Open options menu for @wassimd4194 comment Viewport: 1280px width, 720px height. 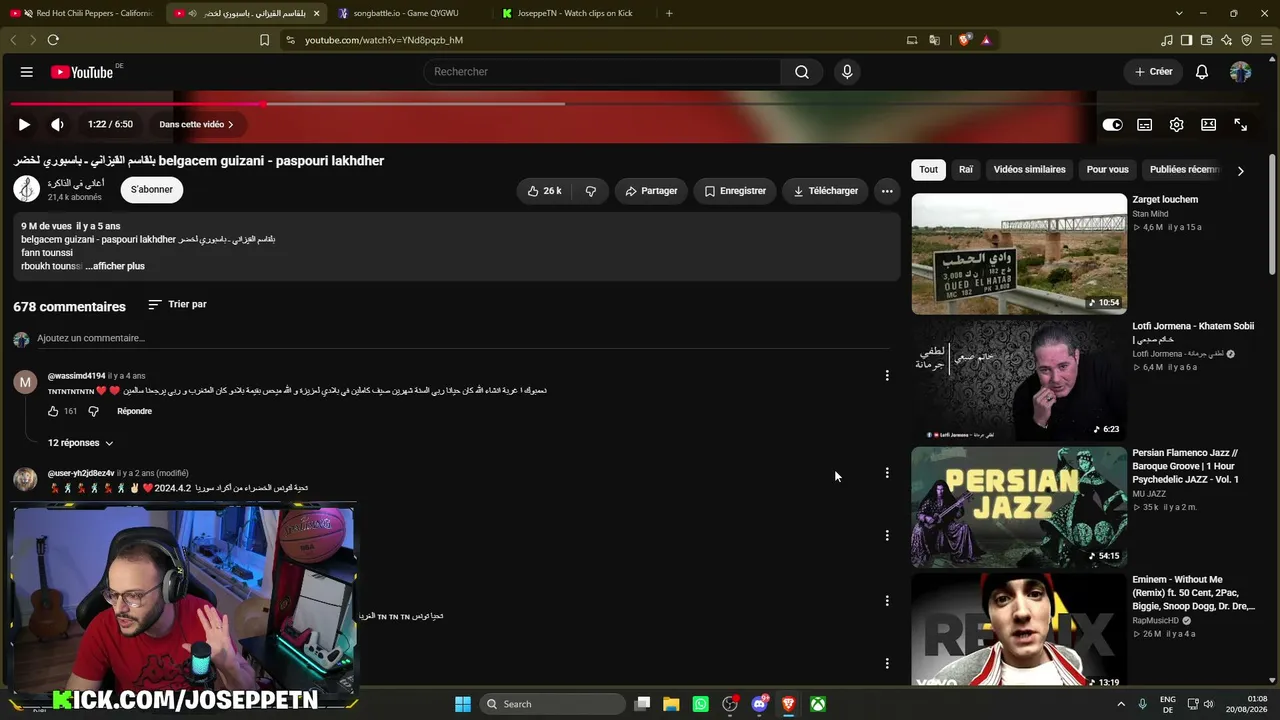pyautogui.click(x=887, y=376)
